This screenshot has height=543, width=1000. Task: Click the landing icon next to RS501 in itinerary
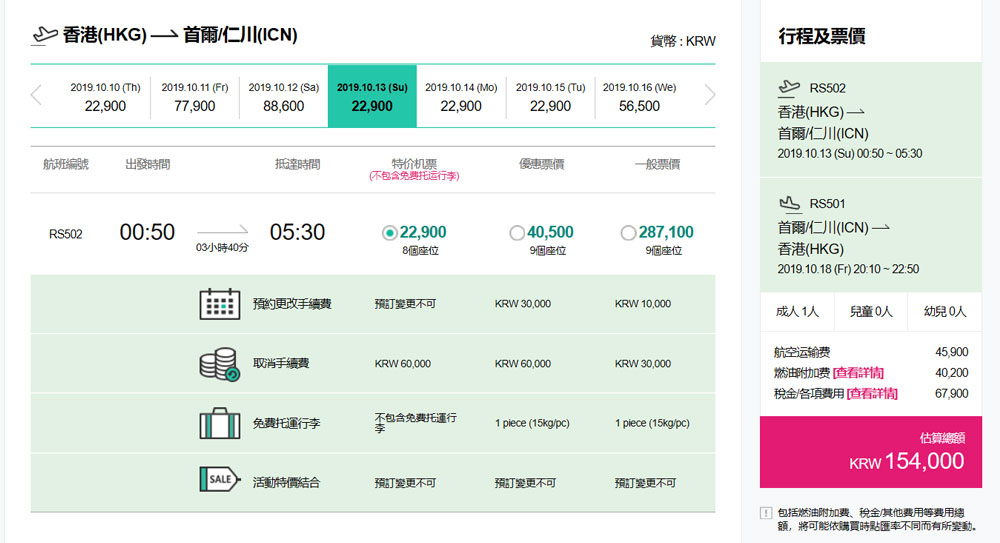coord(789,203)
